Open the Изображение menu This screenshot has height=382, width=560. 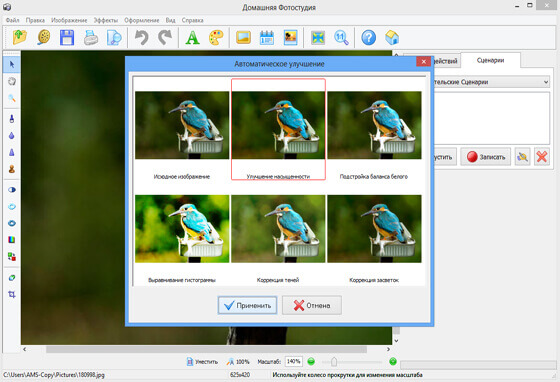[x=69, y=20]
